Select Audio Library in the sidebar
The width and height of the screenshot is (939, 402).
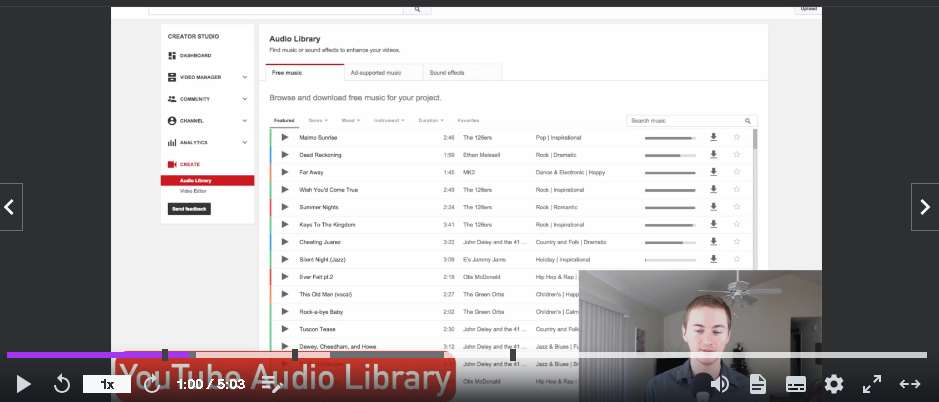click(207, 180)
